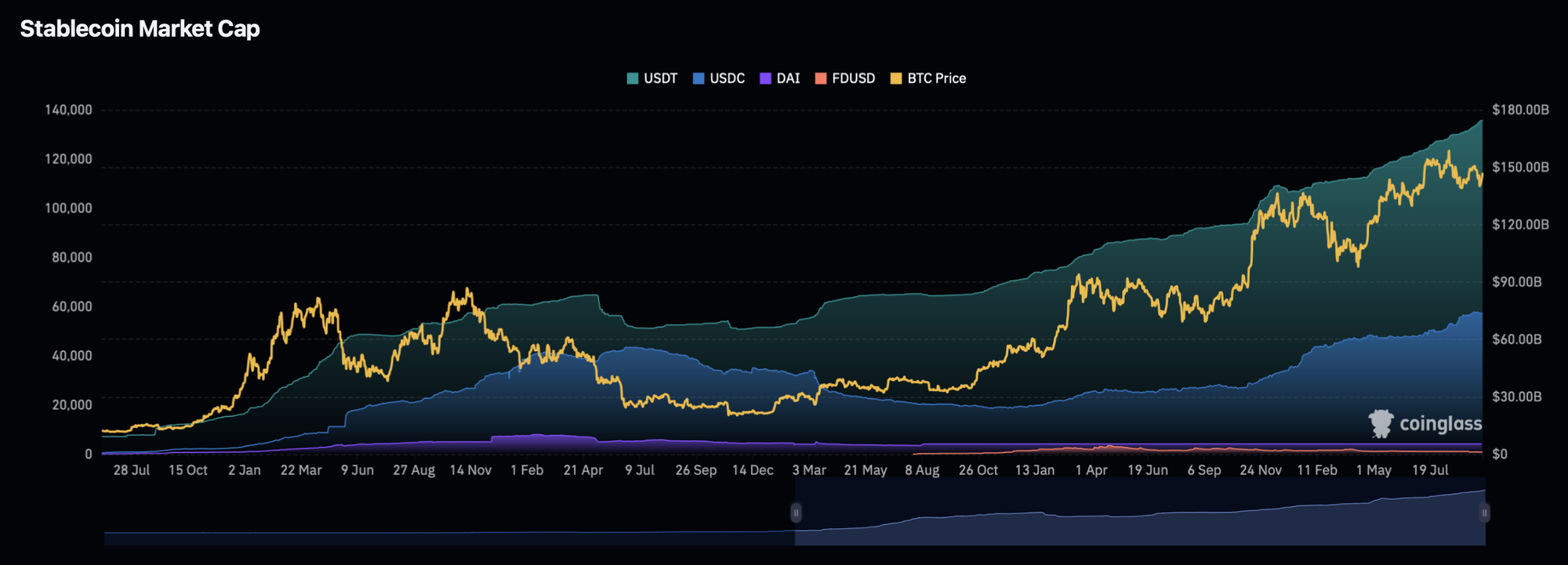Select the 28 Jul date on the x-axis

(131, 470)
